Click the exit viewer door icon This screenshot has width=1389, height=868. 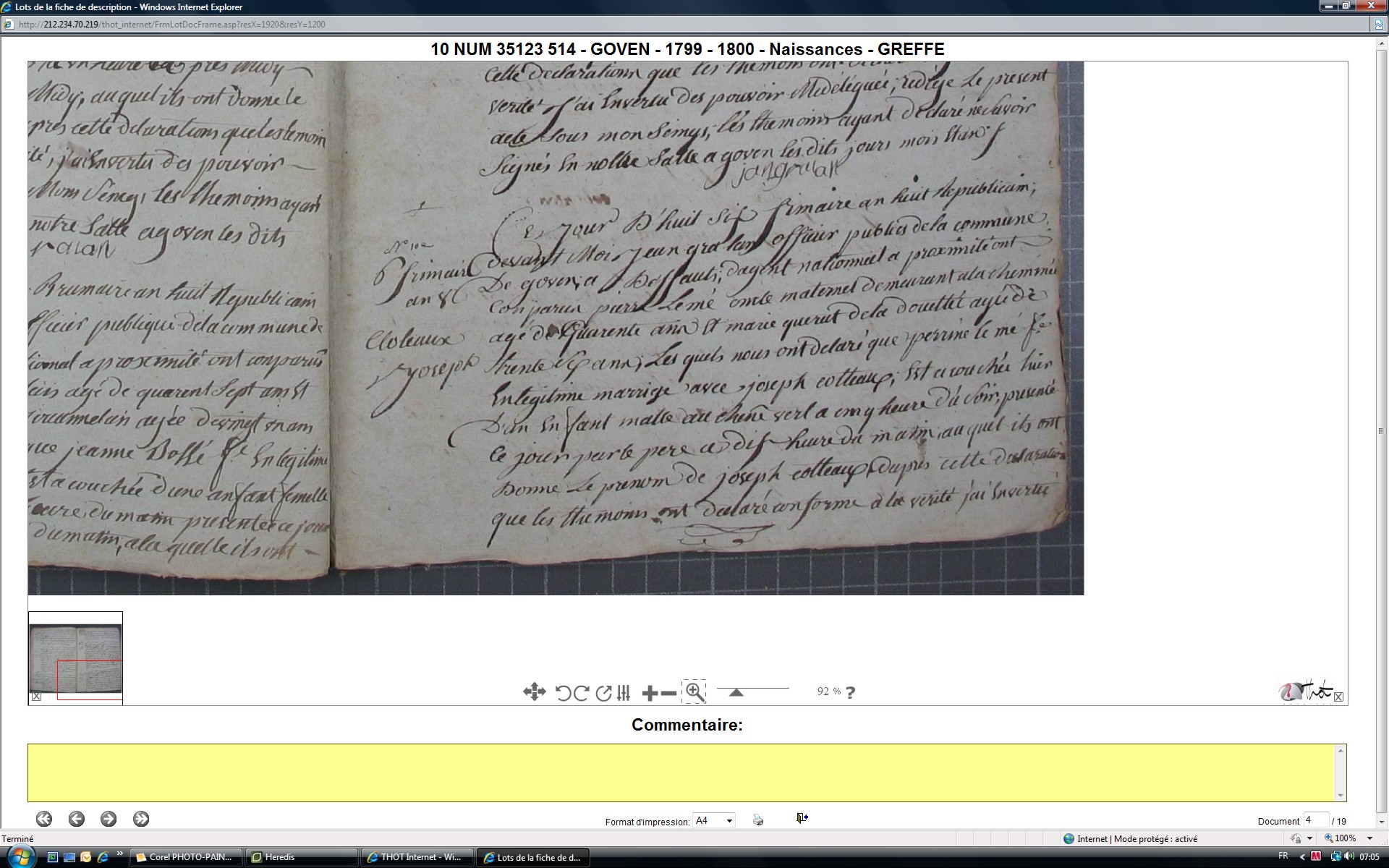[x=802, y=818]
